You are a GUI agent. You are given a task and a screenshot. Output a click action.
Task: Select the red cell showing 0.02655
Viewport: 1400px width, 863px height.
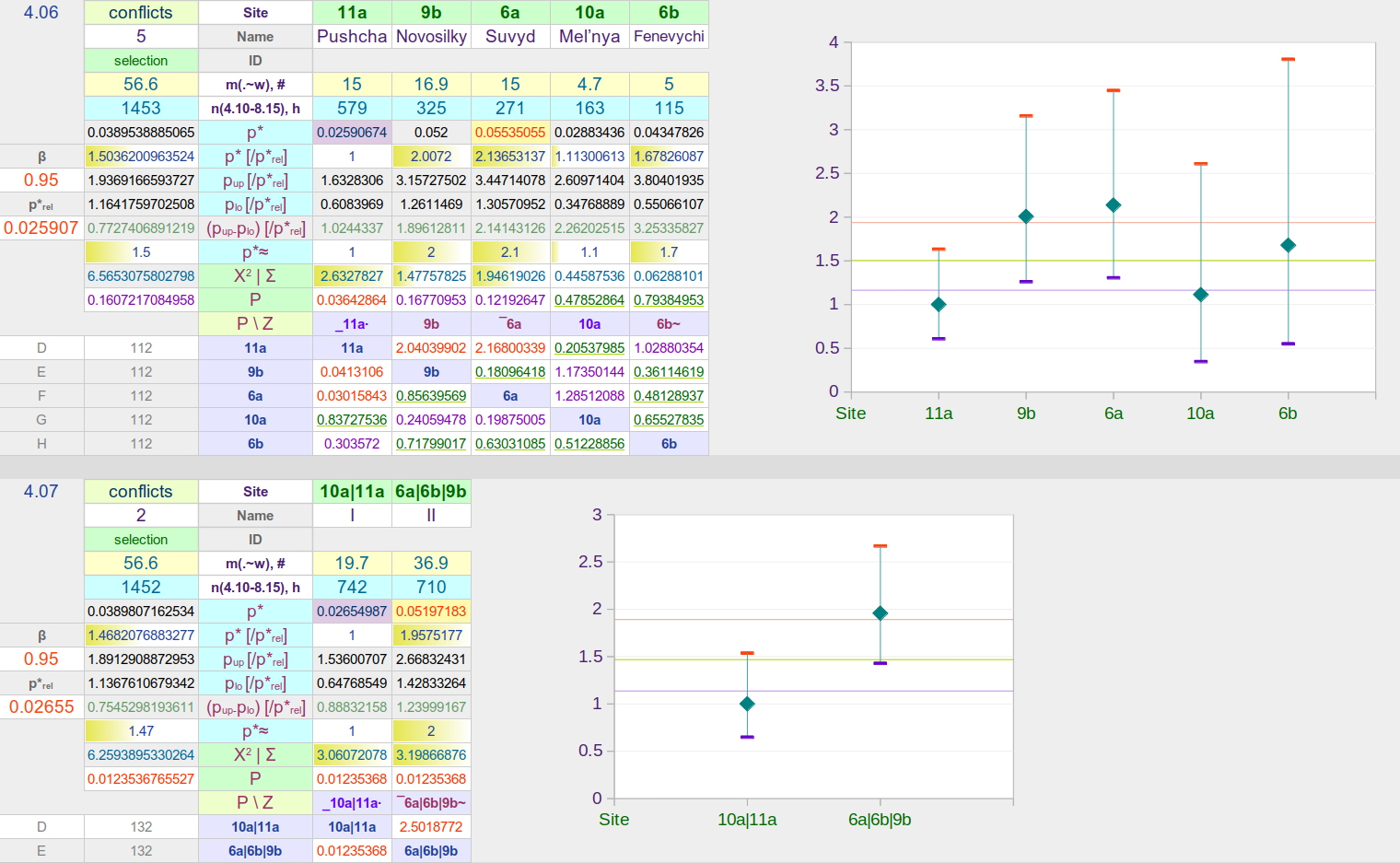tap(41, 706)
